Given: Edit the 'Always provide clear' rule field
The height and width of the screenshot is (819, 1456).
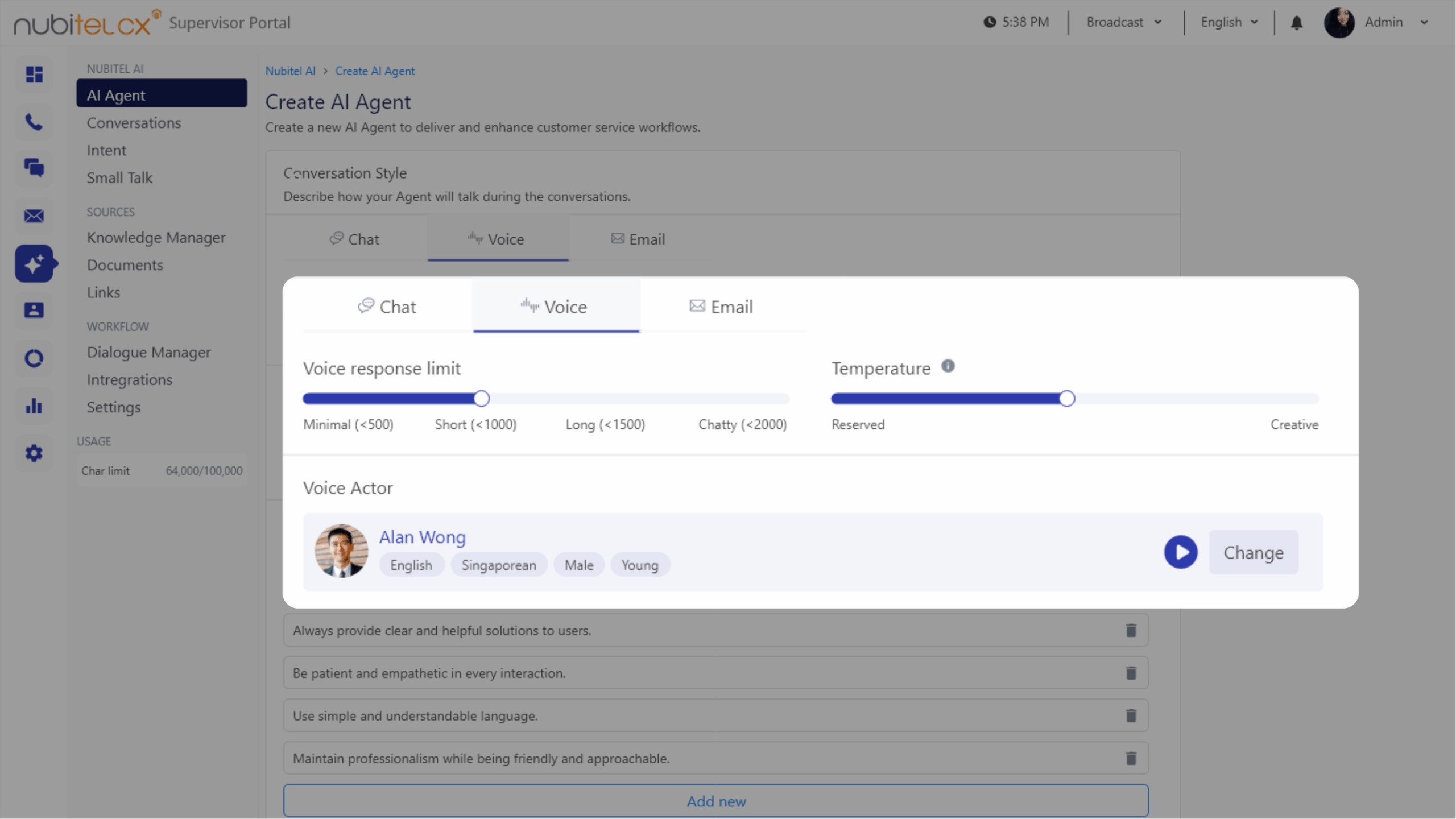Looking at the screenshot, I should (x=715, y=630).
